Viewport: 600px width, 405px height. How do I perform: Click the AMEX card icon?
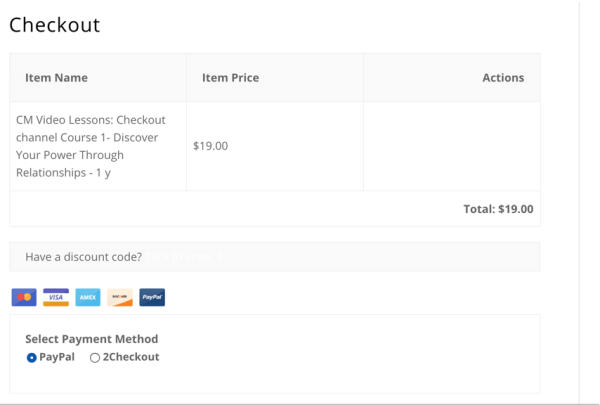(x=88, y=297)
